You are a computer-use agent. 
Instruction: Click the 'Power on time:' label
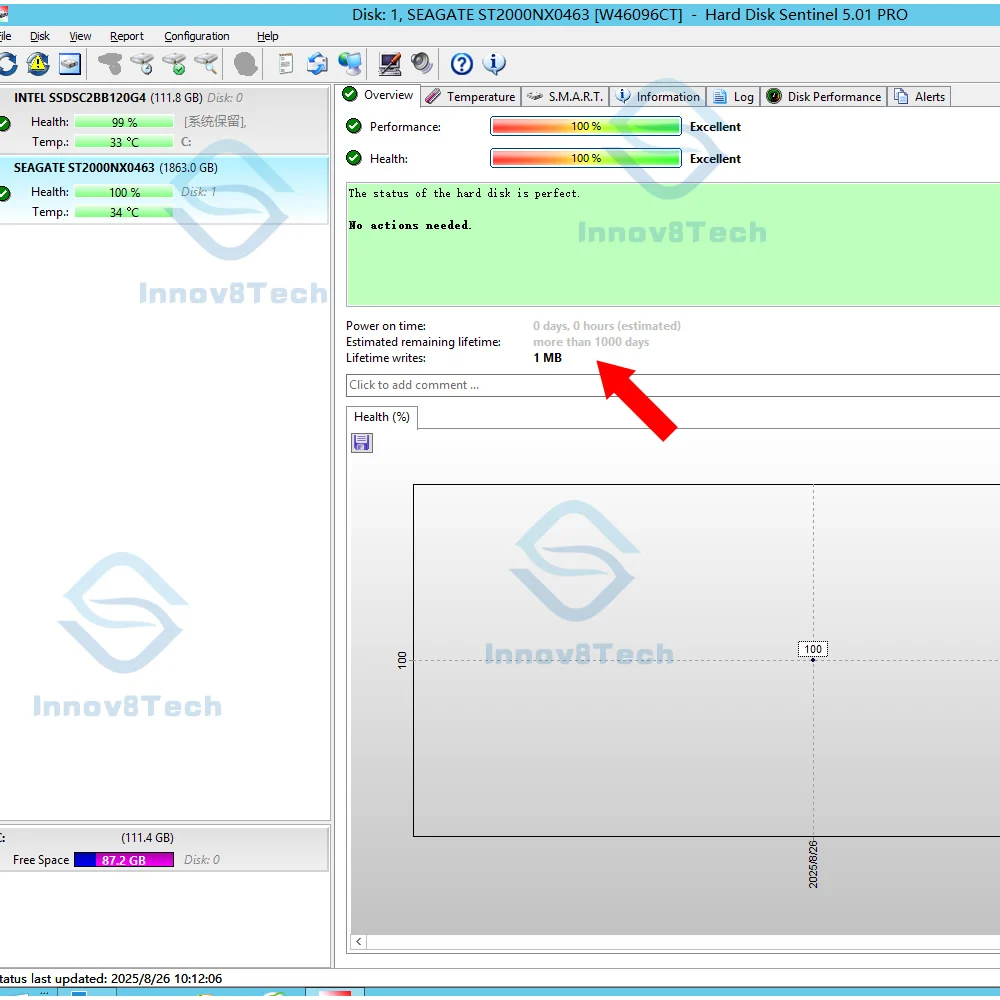pyautogui.click(x=386, y=326)
